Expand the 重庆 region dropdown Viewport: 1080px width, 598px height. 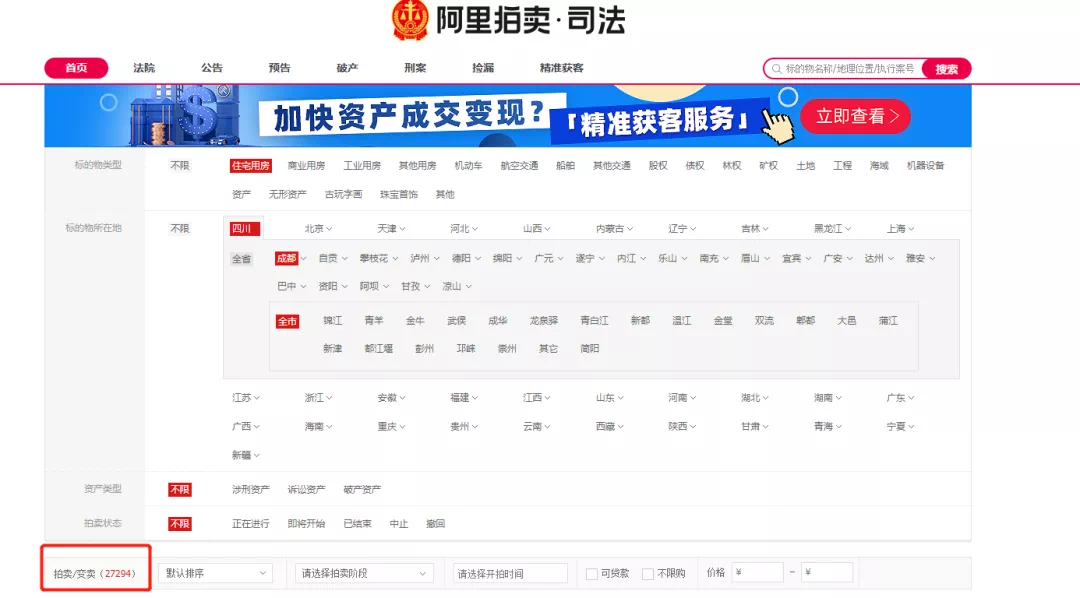click(x=391, y=427)
